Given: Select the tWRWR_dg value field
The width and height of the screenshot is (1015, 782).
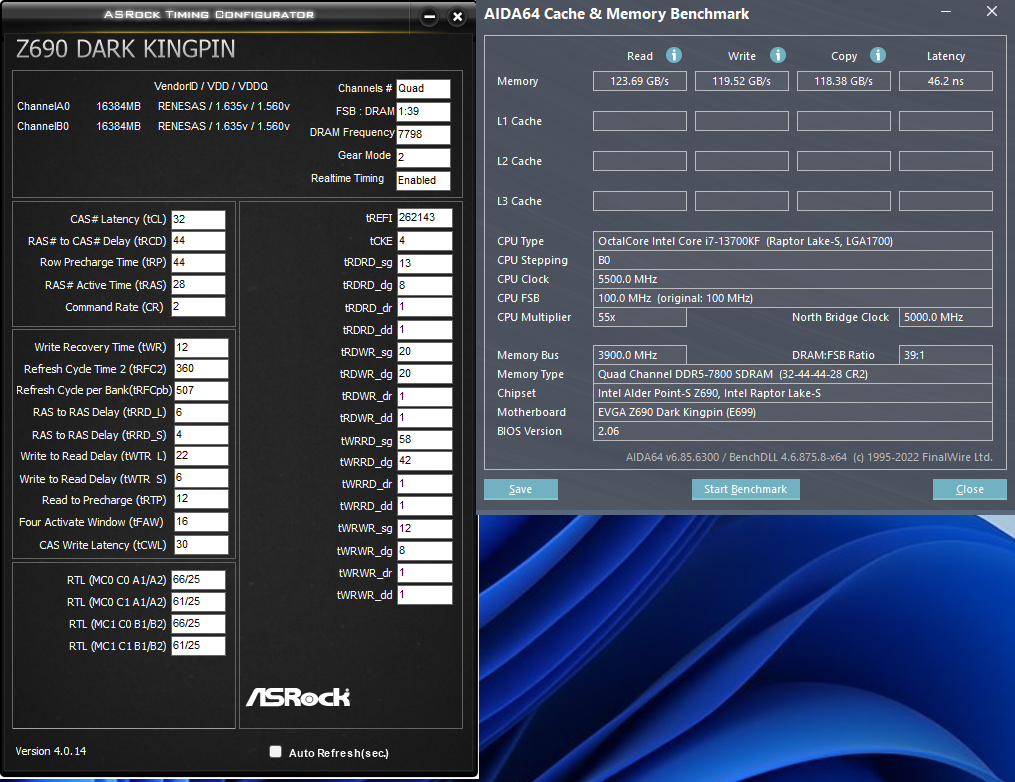Looking at the screenshot, I should click(425, 551).
